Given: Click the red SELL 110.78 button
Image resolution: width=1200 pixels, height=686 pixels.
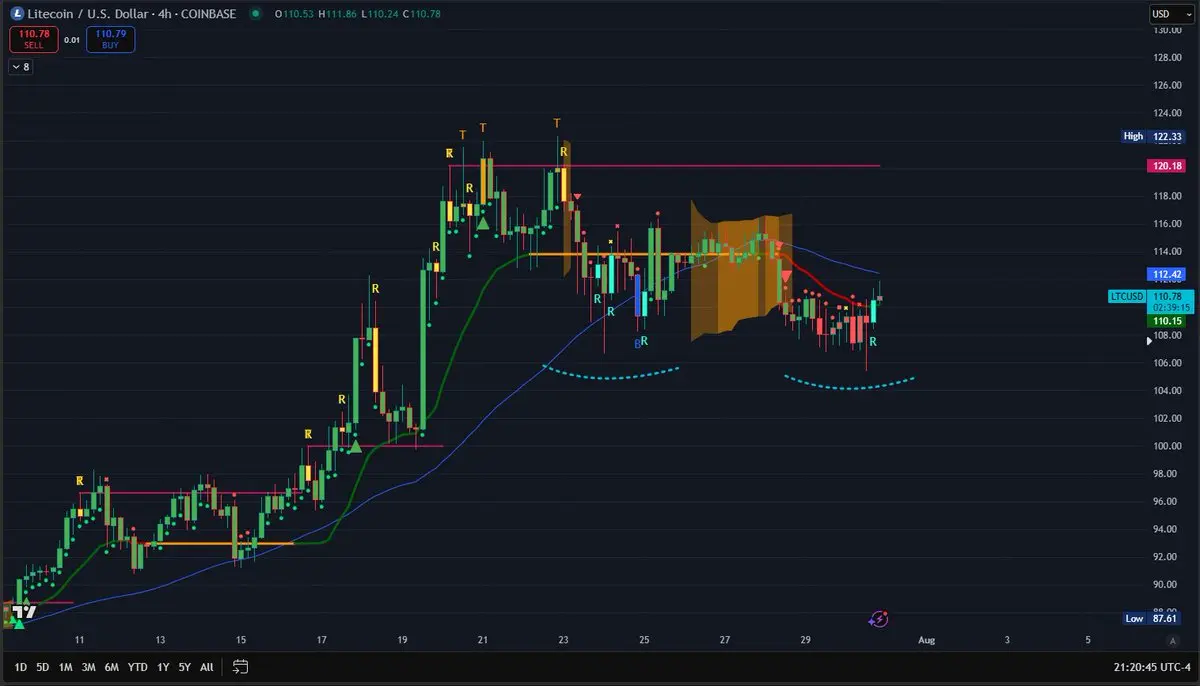Looking at the screenshot, I should 33,39.
